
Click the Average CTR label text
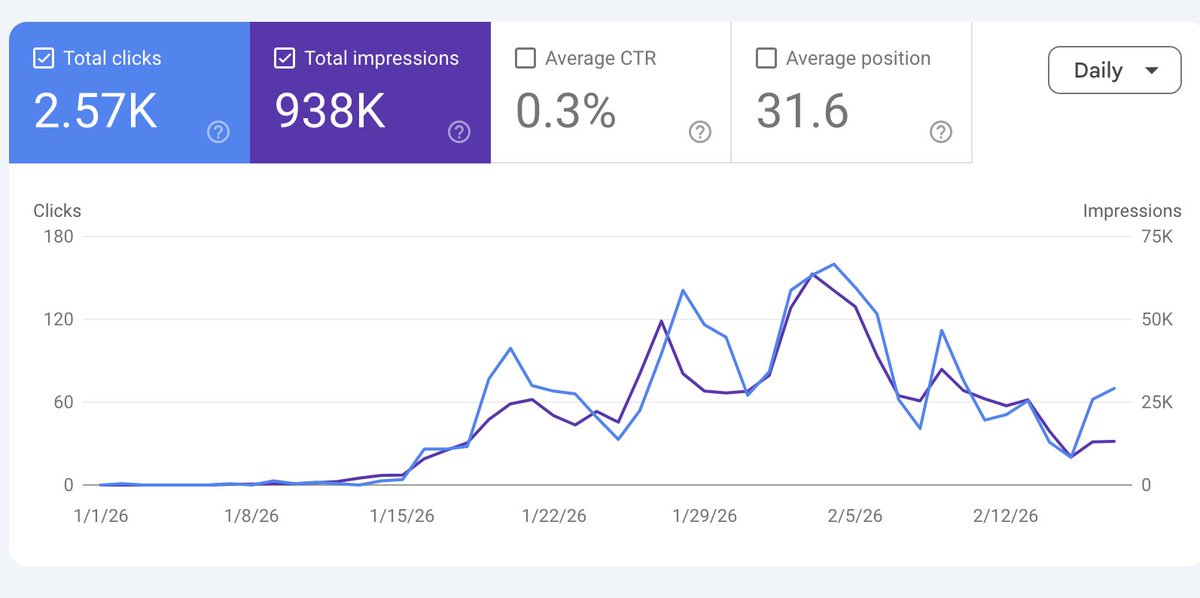(599, 58)
